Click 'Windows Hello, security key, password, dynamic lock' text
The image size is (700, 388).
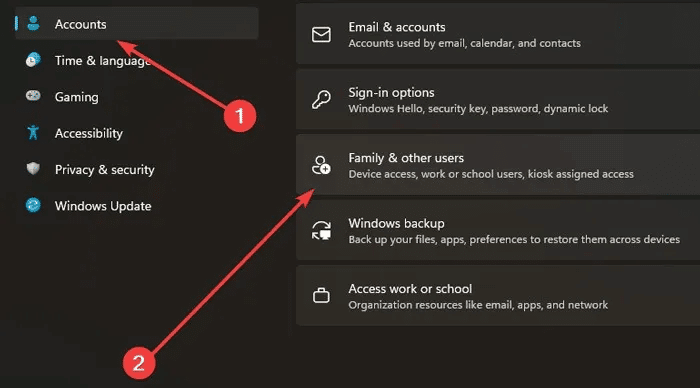(x=478, y=108)
